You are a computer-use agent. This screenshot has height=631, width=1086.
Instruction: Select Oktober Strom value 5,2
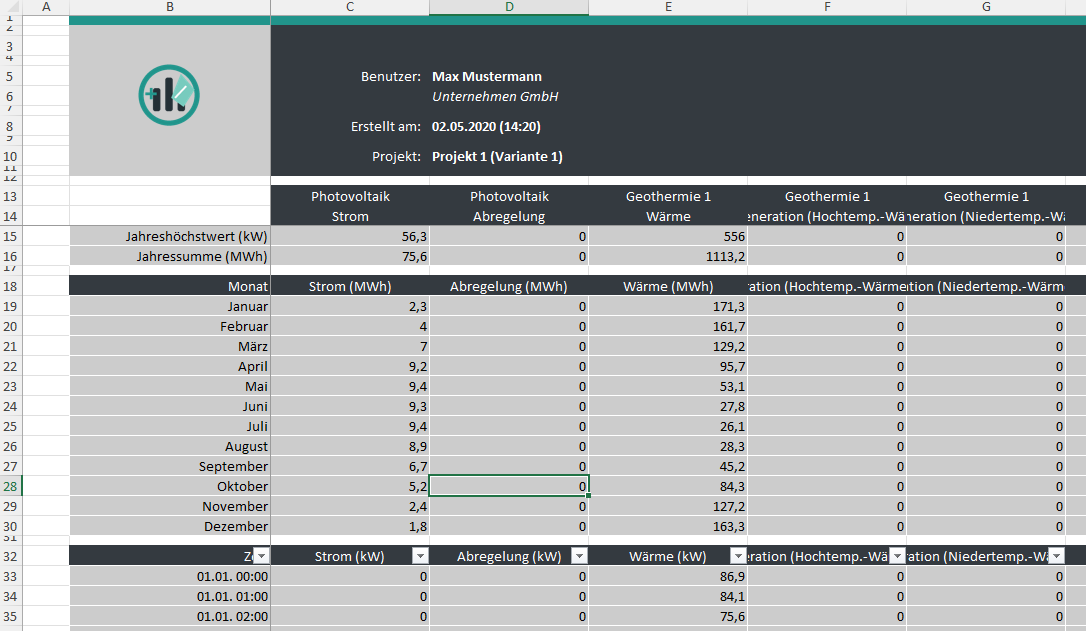click(x=350, y=486)
